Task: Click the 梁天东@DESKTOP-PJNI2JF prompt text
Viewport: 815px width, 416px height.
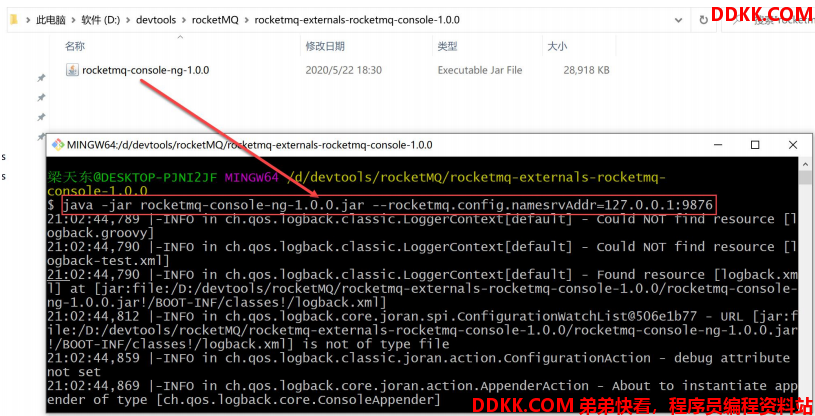Action: [x=132, y=177]
